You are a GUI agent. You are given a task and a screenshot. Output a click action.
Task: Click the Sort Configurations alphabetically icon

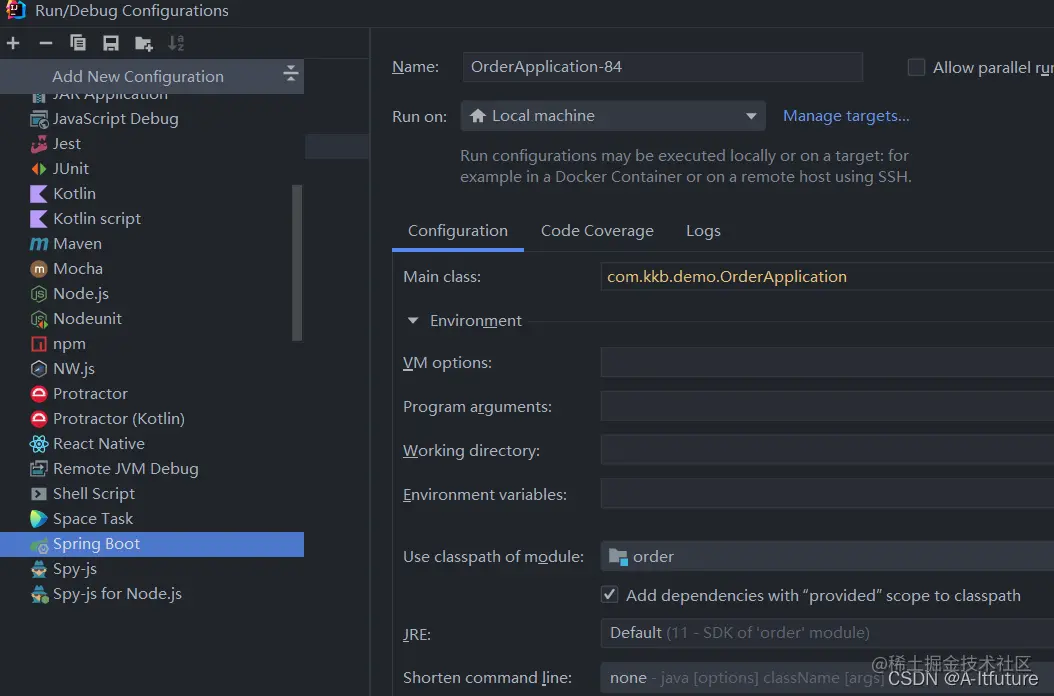click(x=176, y=44)
